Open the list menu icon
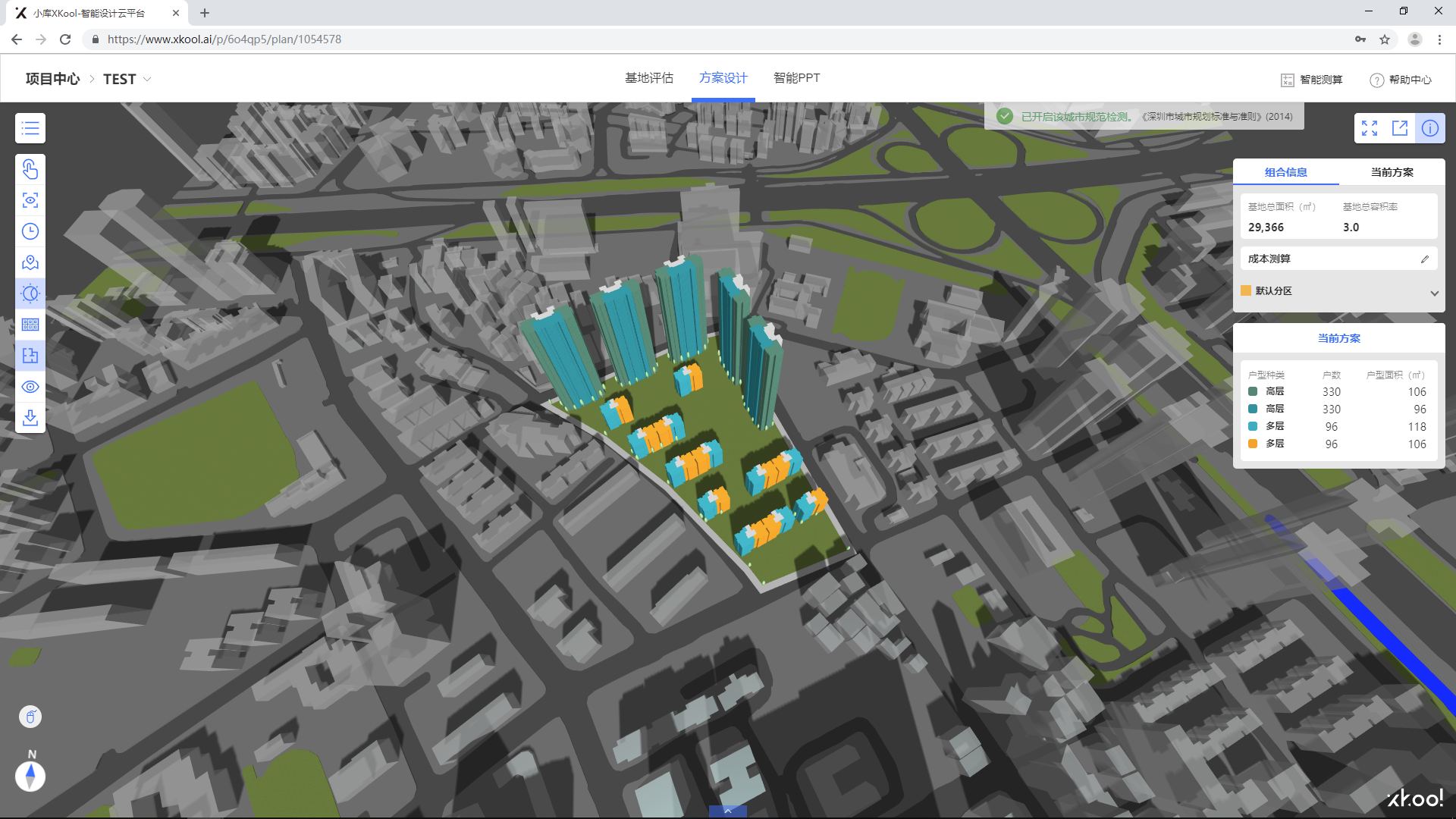This screenshot has height=819, width=1456. 30,128
